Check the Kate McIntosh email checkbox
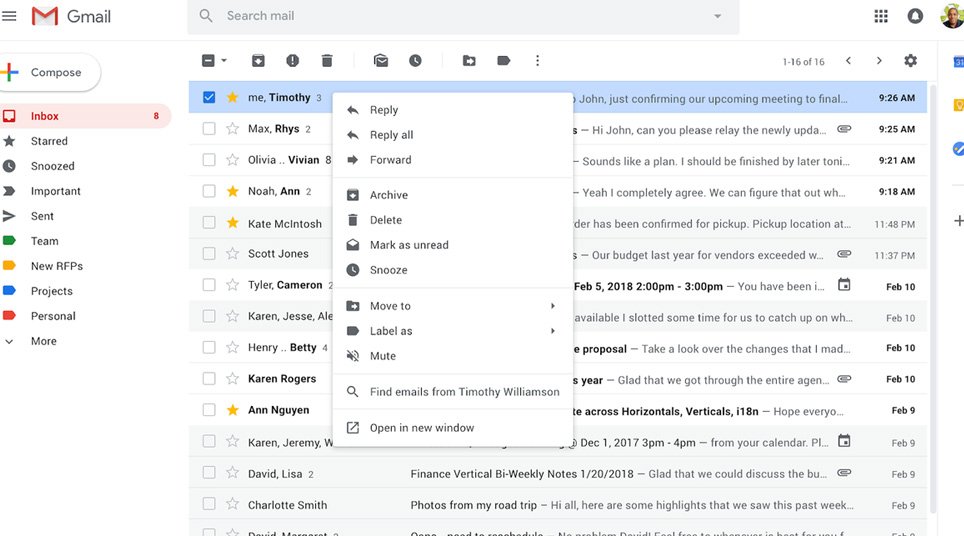 [209, 223]
